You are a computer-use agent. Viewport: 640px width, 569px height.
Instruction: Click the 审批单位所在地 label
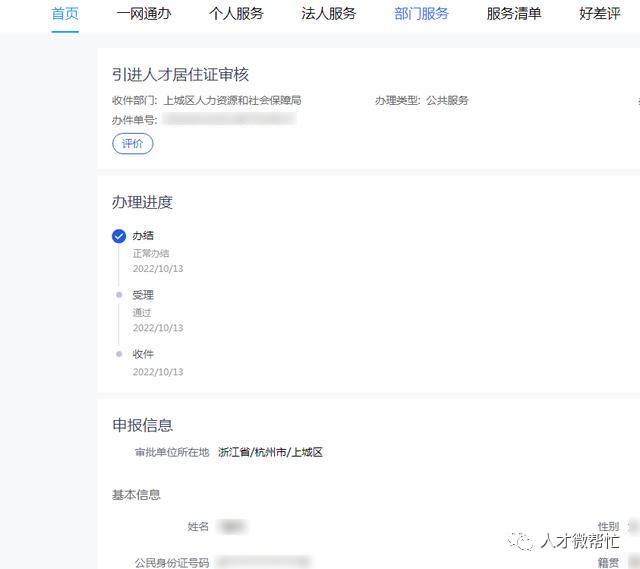click(x=172, y=452)
